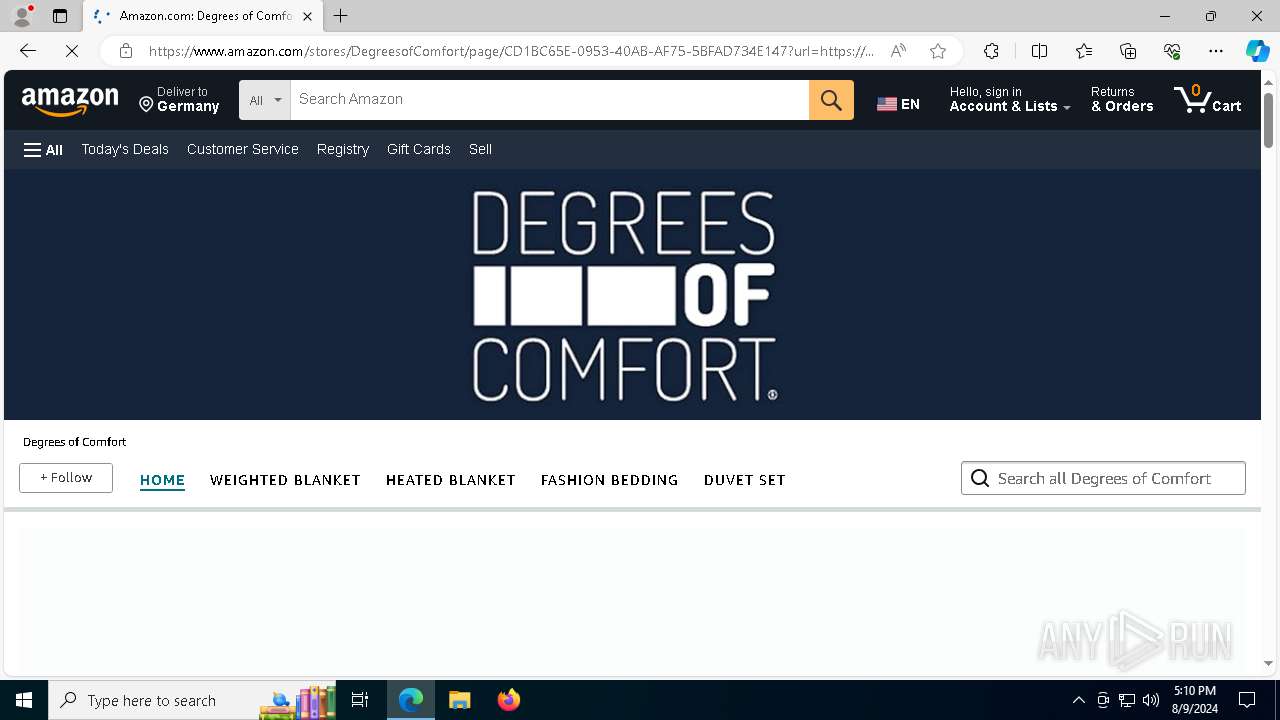Switch to the DUVET SET tab

745,480
